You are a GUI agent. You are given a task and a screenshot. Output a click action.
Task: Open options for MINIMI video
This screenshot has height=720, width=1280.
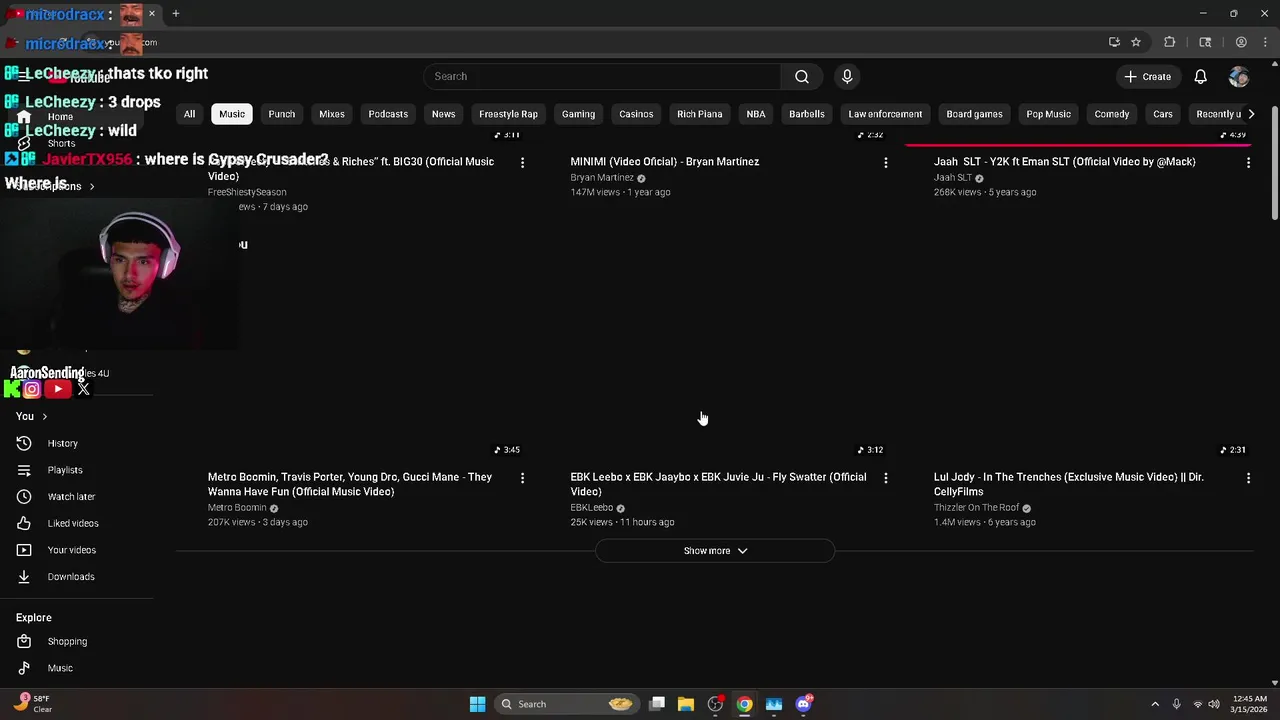pyautogui.click(x=885, y=162)
